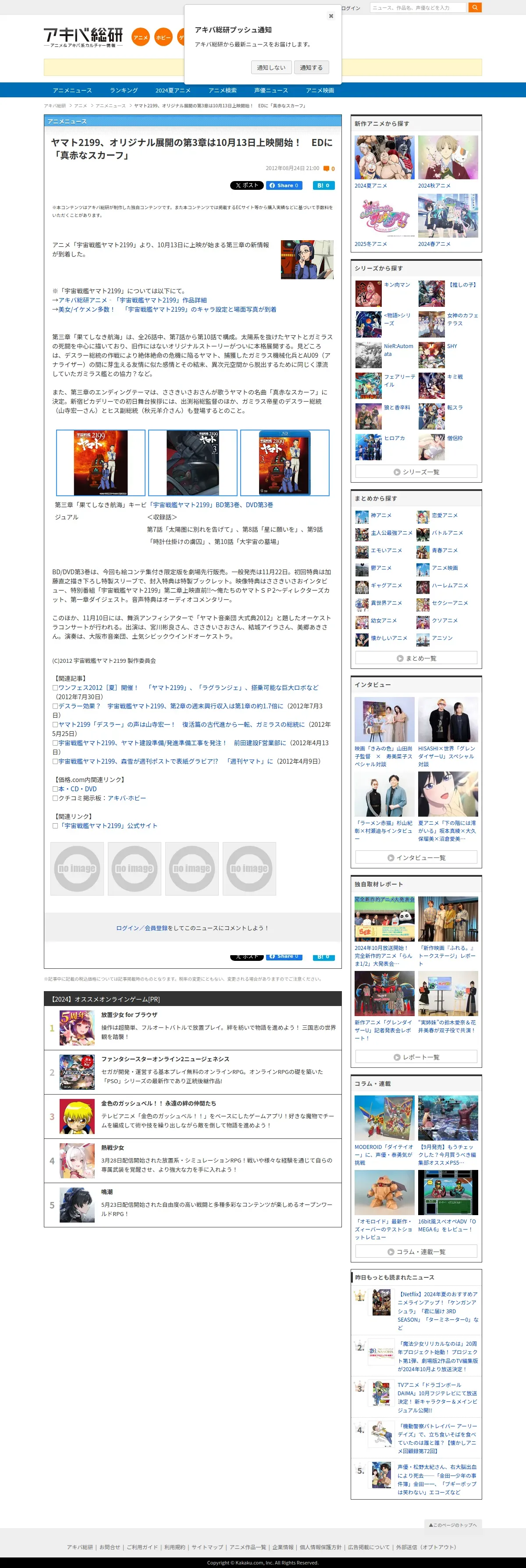This screenshot has height=1568, width=526.
Task: Click the orange search icon button
Action: 475,7
